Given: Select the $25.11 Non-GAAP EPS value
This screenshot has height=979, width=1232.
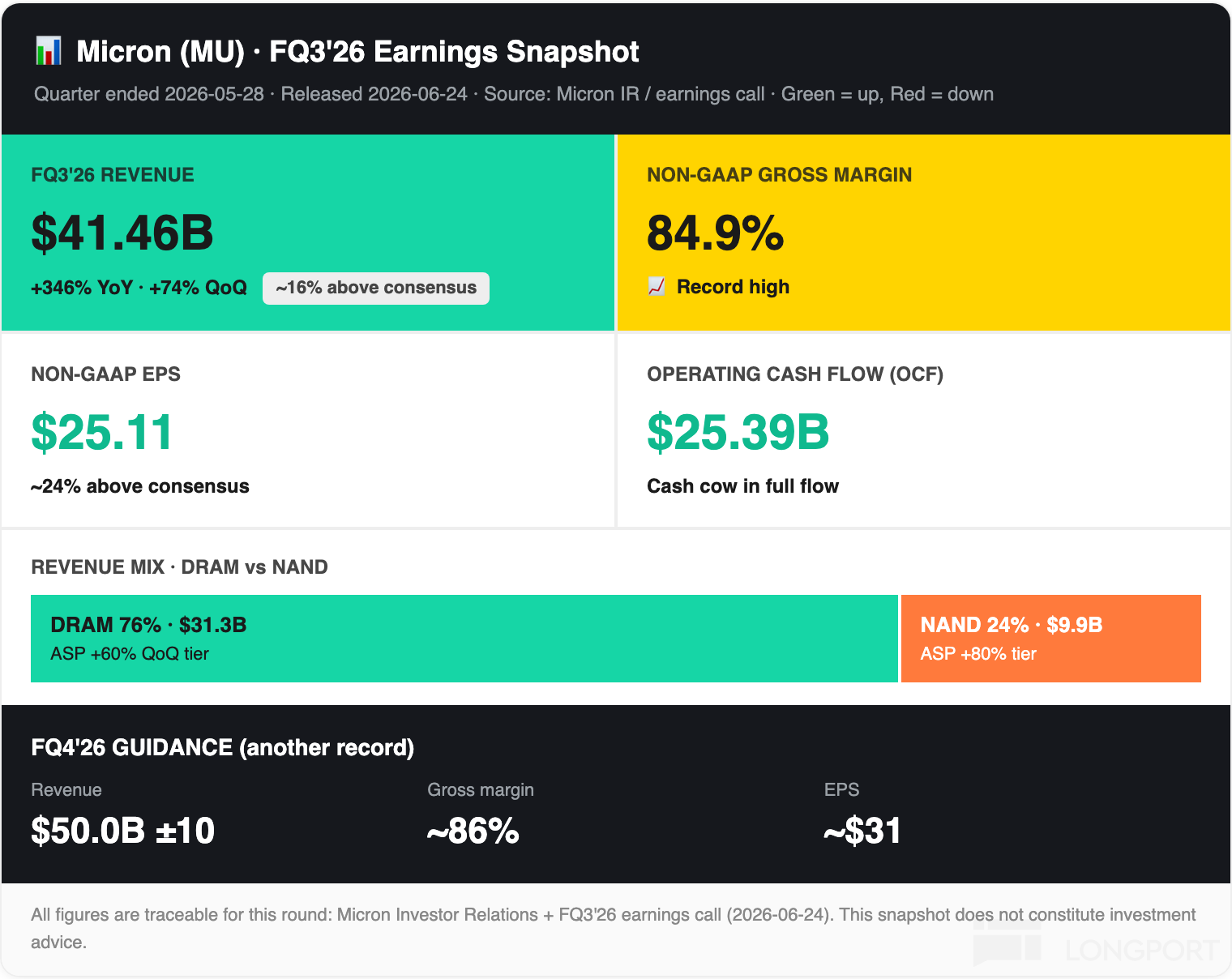Looking at the screenshot, I should pos(102,432).
